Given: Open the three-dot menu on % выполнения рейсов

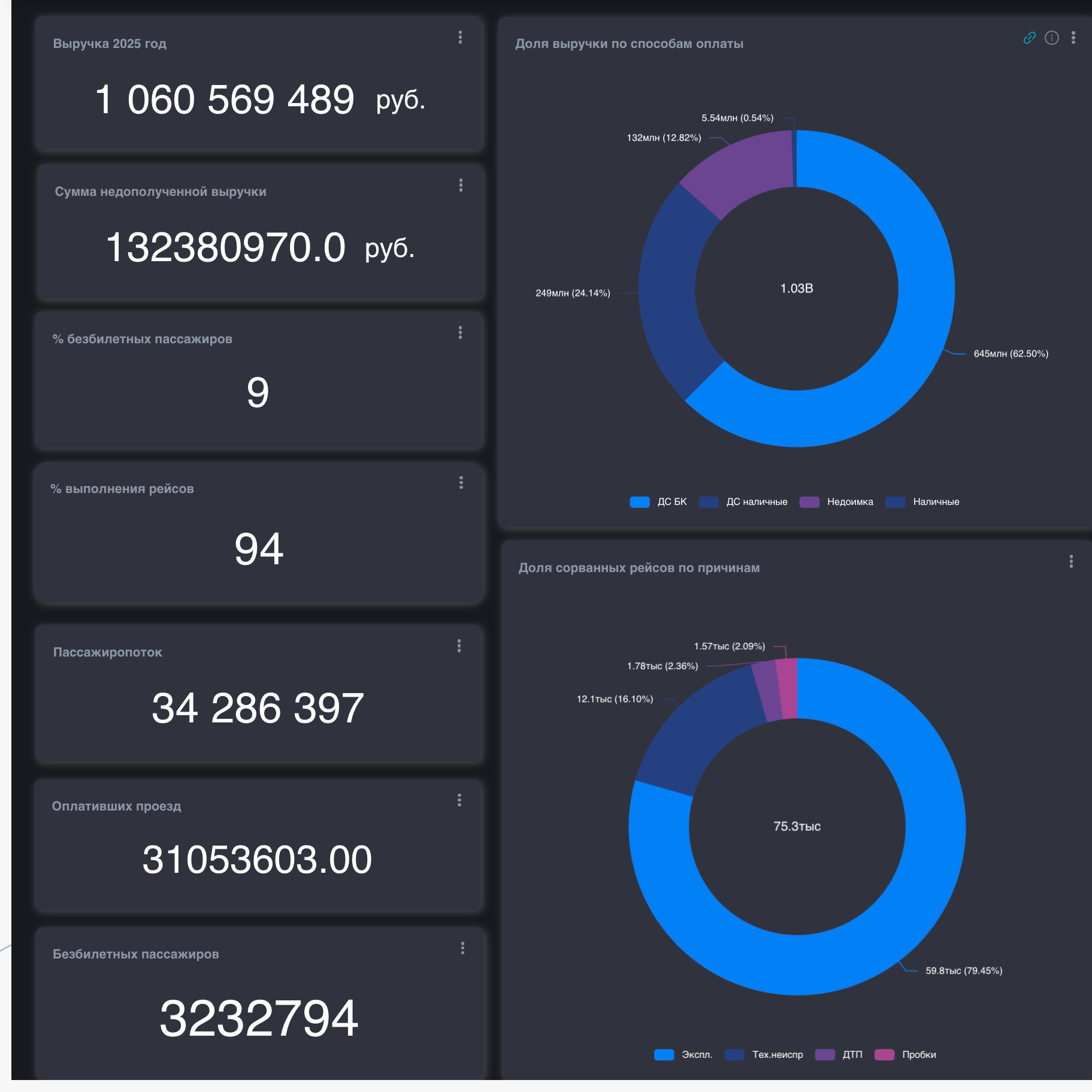Looking at the screenshot, I should pyautogui.click(x=461, y=482).
